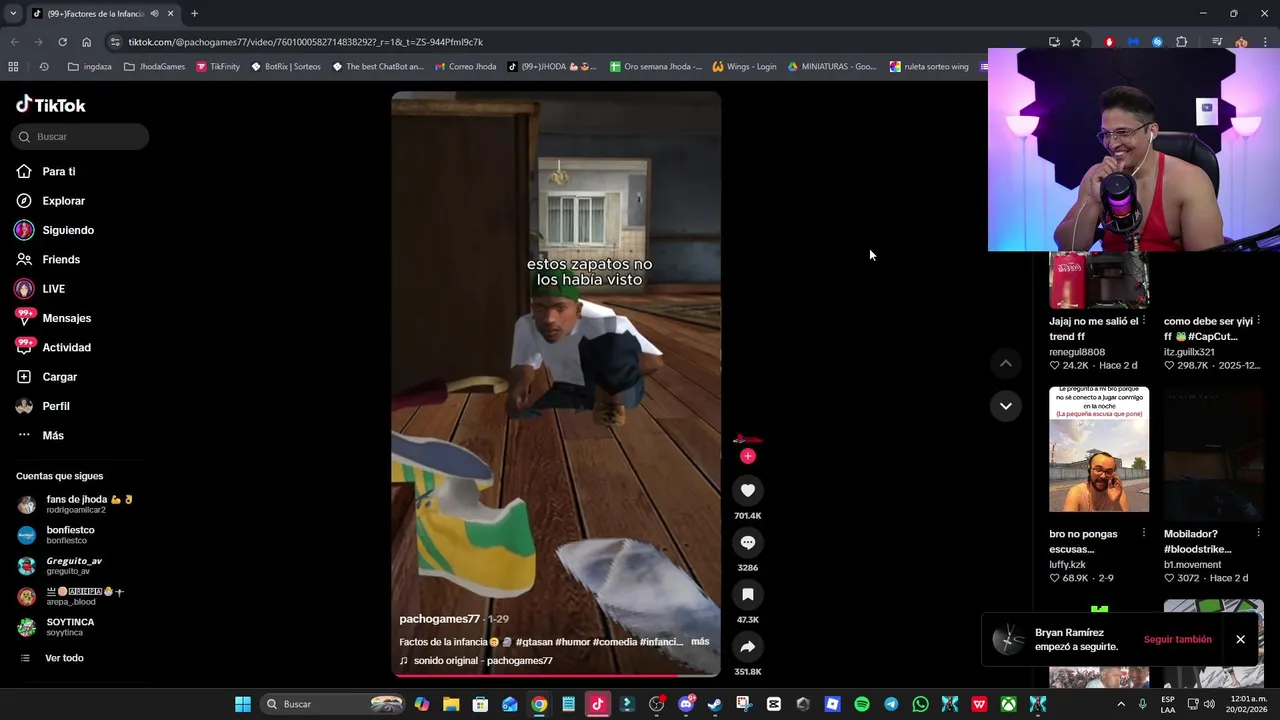Open Steam from the taskbar

(715, 704)
